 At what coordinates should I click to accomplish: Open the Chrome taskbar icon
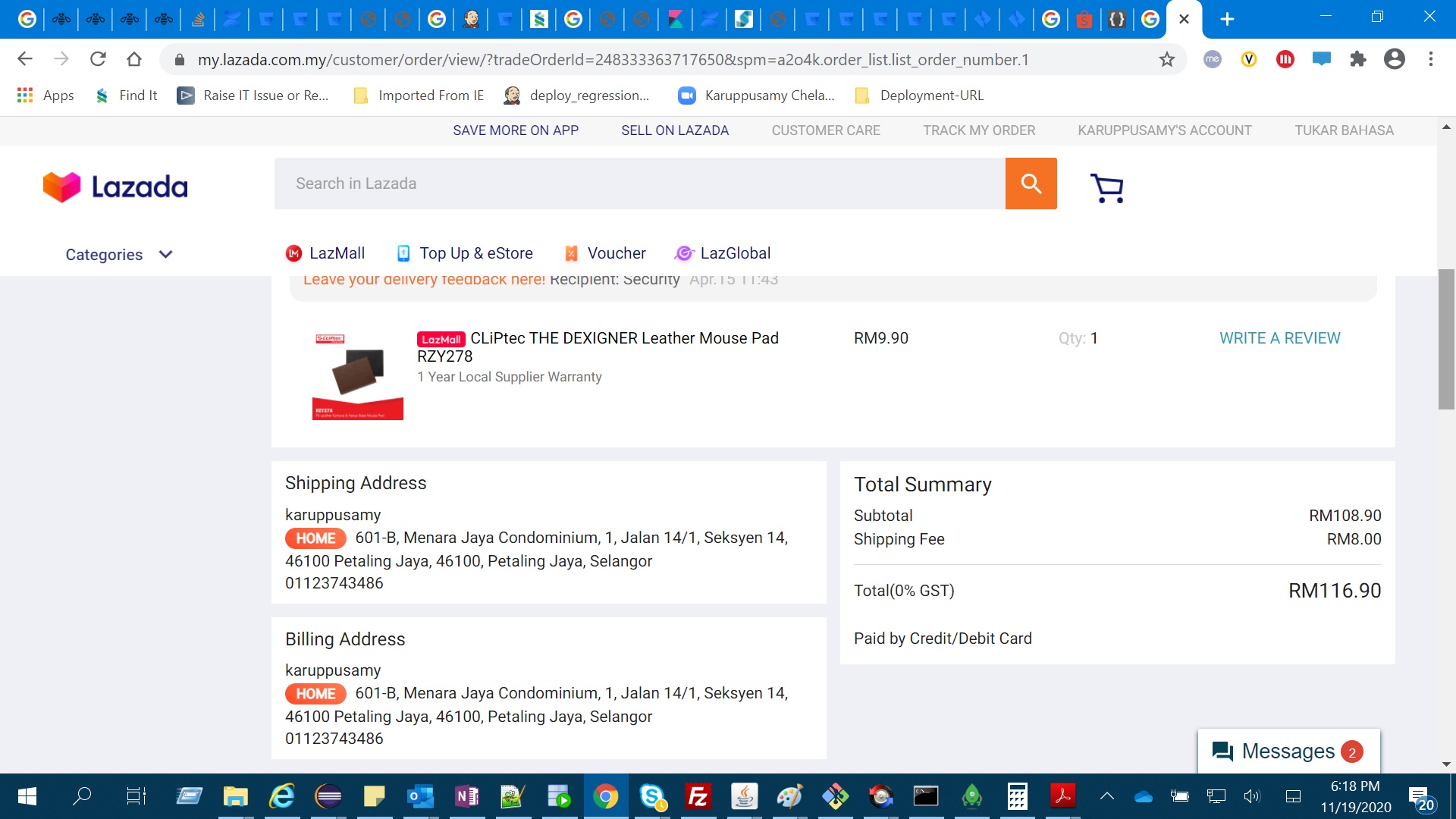click(605, 796)
